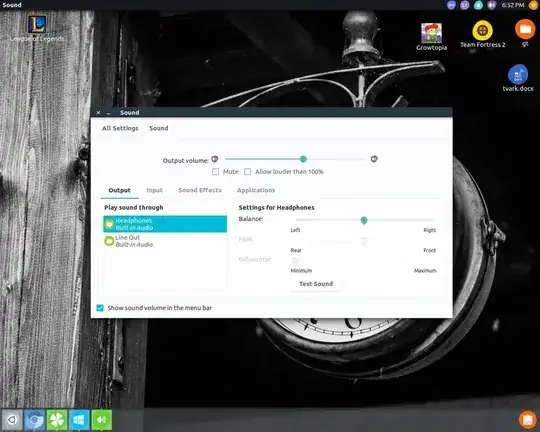Click the Test Sound button
The width and height of the screenshot is (540, 432).
click(316, 284)
